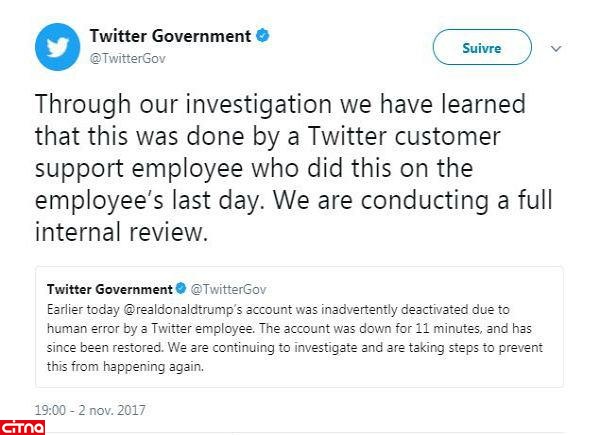
Task: Click "Earlier today" at the quoted tweet's start
Action: click(x=76, y=310)
